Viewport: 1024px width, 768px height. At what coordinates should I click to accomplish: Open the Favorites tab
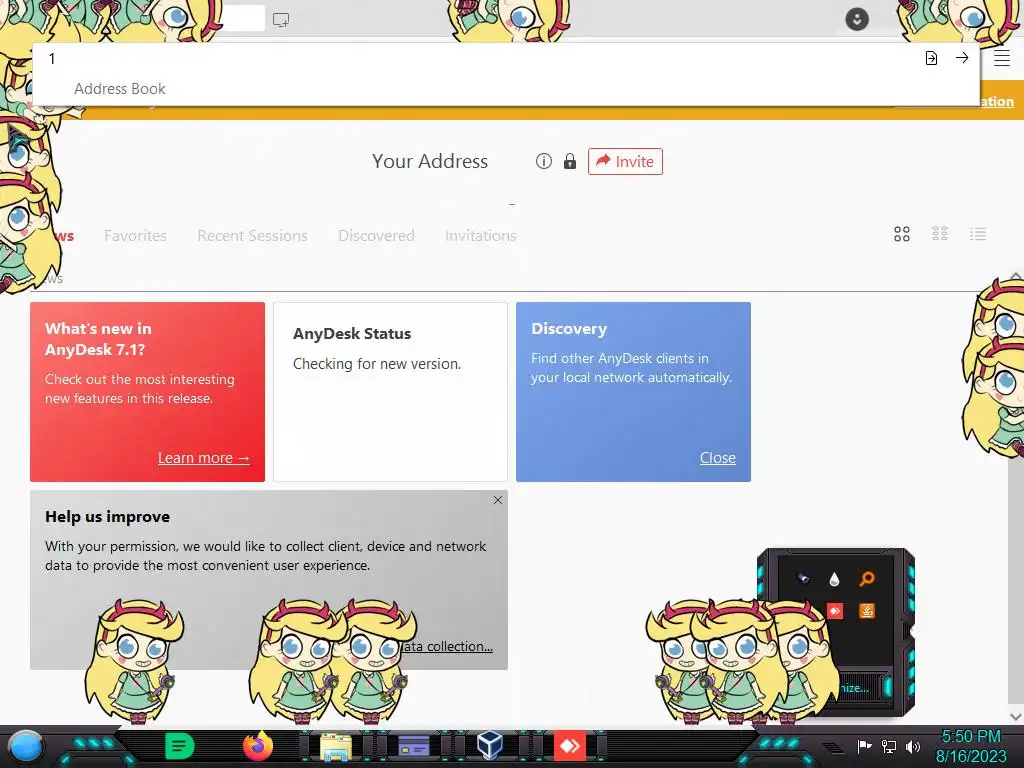point(135,236)
